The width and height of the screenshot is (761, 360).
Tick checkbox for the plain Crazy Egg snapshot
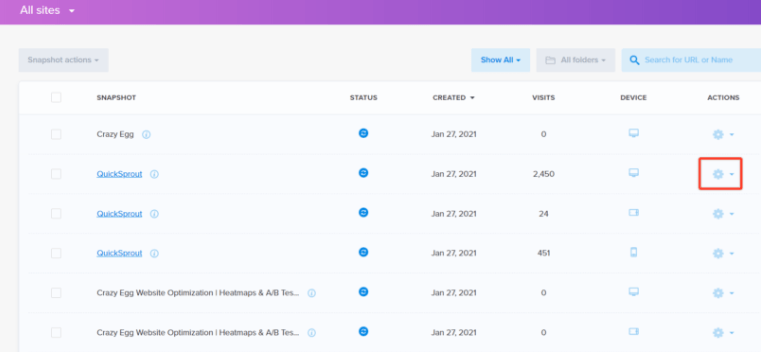[x=56, y=134]
